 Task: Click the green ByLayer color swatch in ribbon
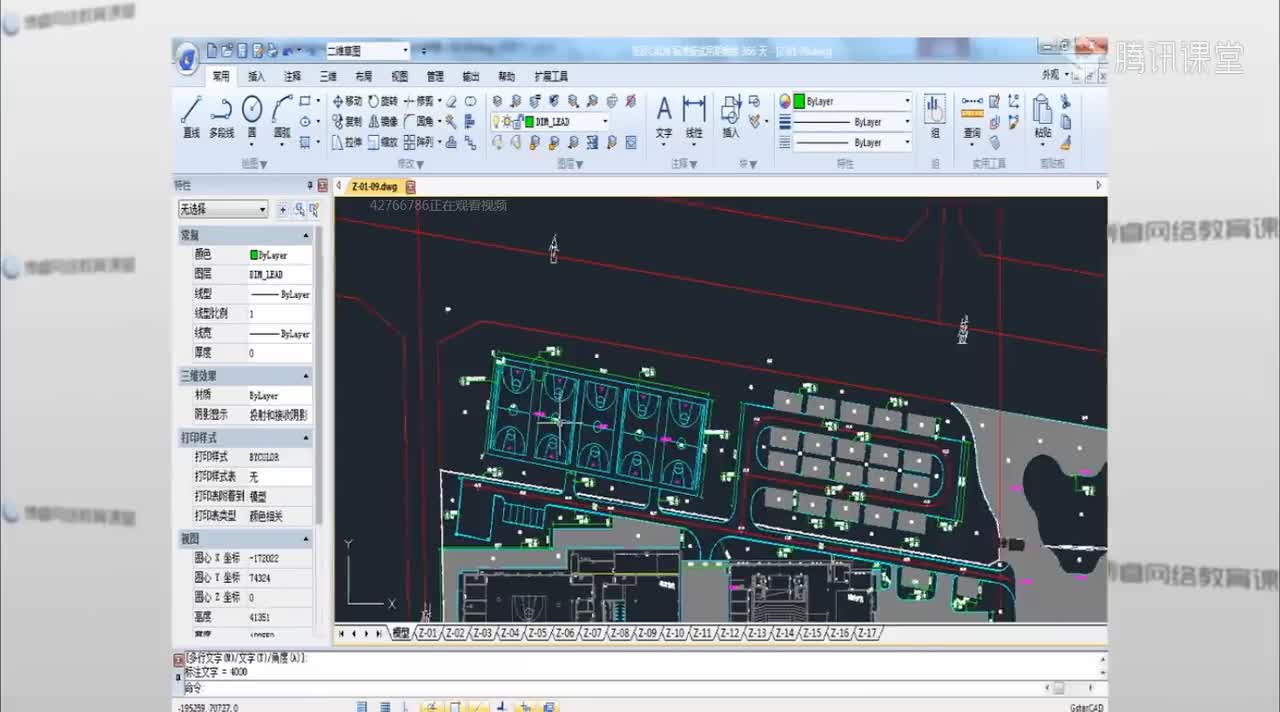click(x=799, y=101)
